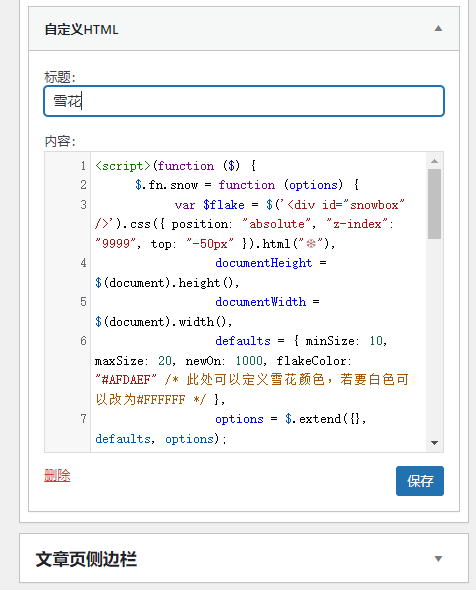
Task: Click line number 1 in code gutter
Action: [83, 166]
